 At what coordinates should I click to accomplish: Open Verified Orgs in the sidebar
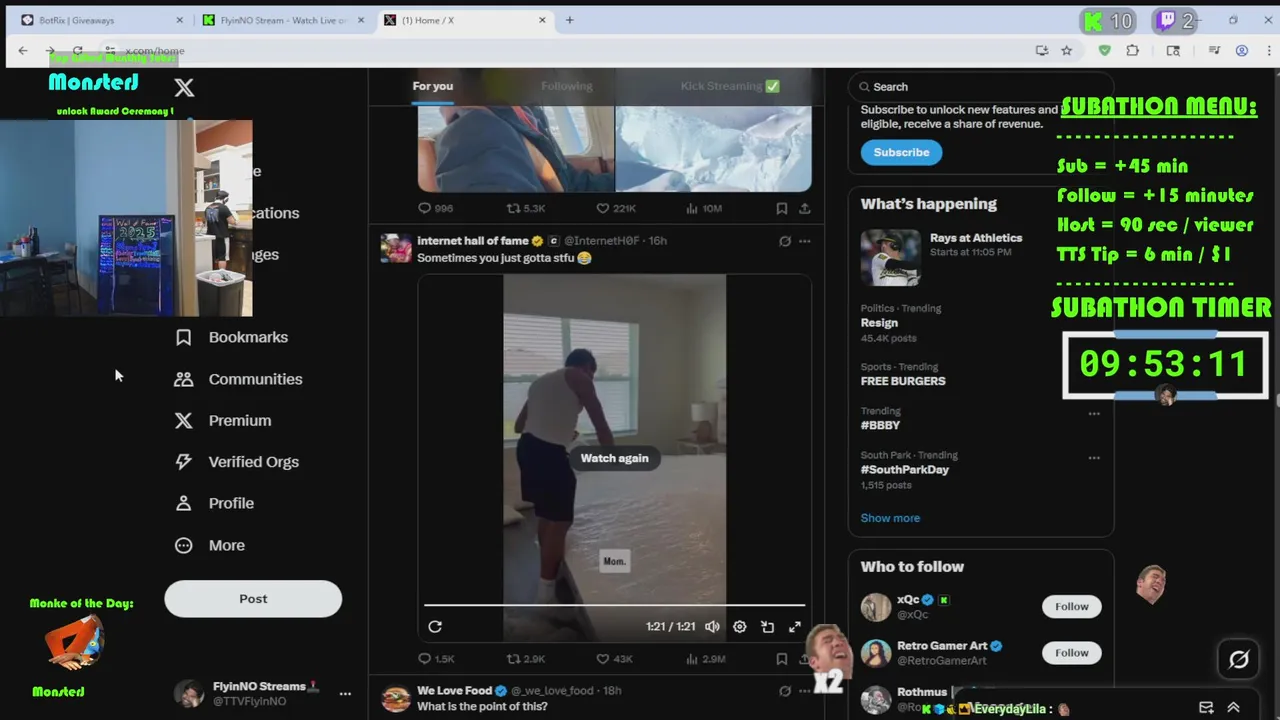click(237, 462)
